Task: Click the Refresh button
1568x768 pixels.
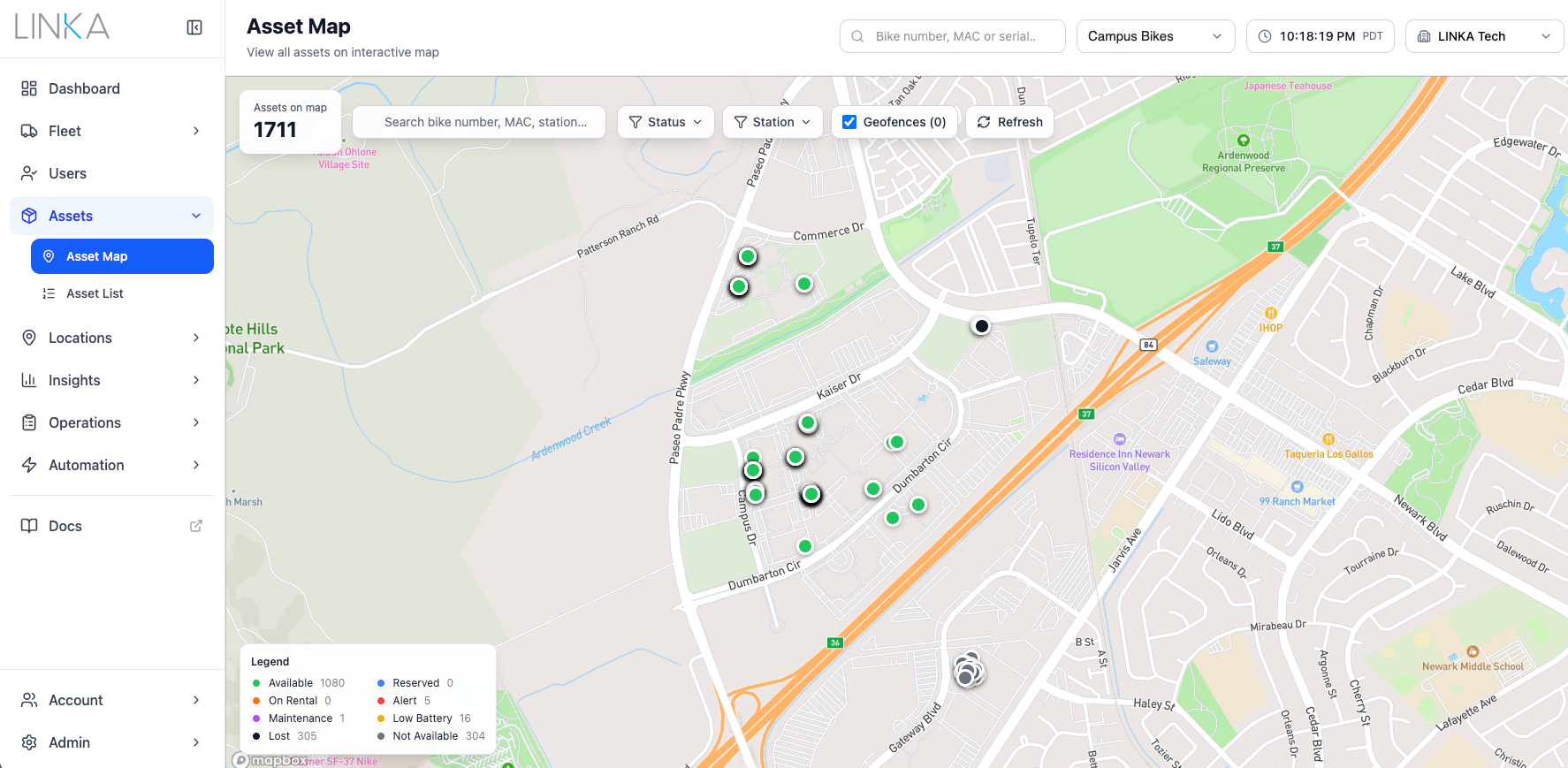Action: pyautogui.click(x=1009, y=122)
